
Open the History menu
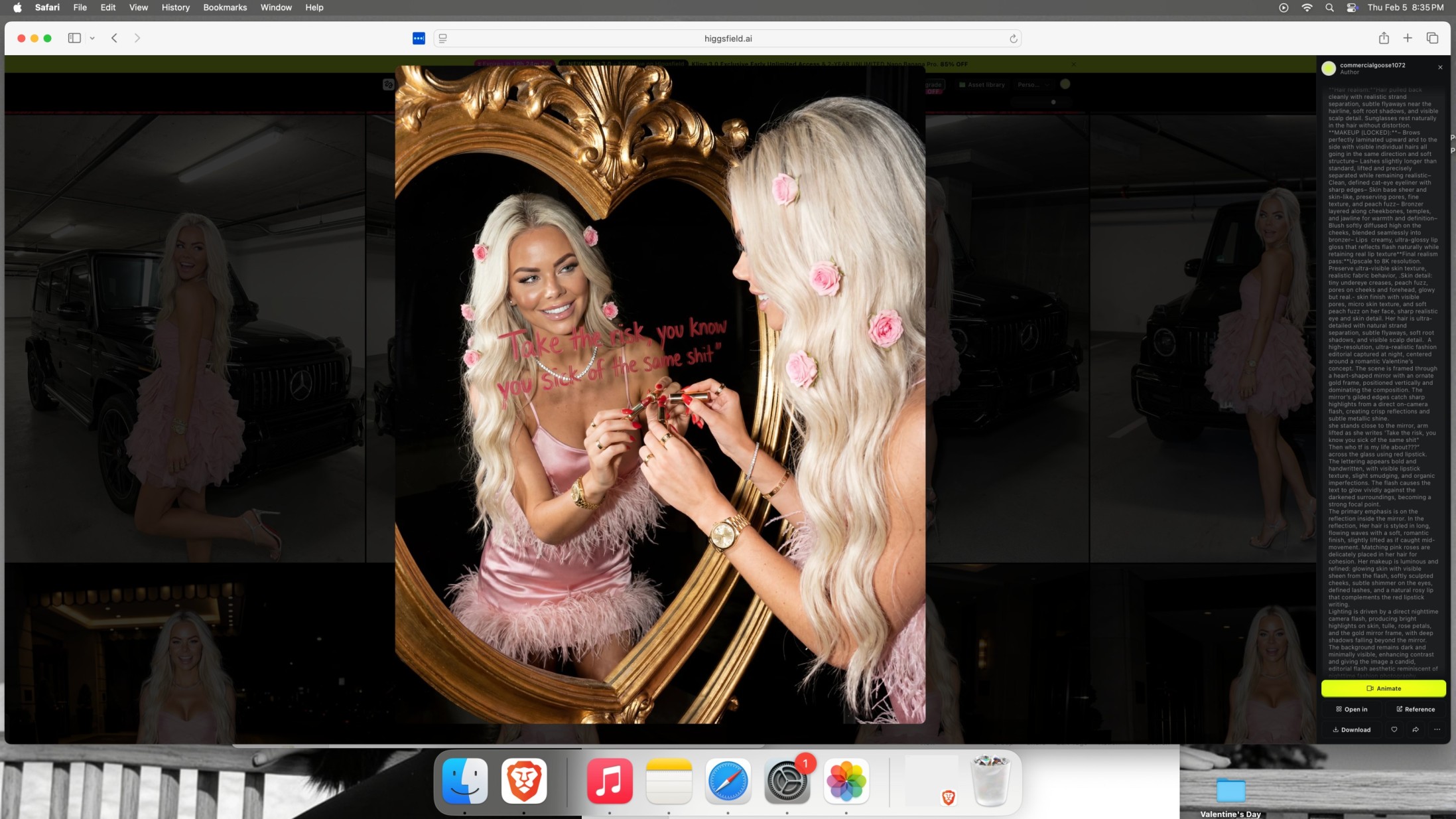tap(175, 7)
